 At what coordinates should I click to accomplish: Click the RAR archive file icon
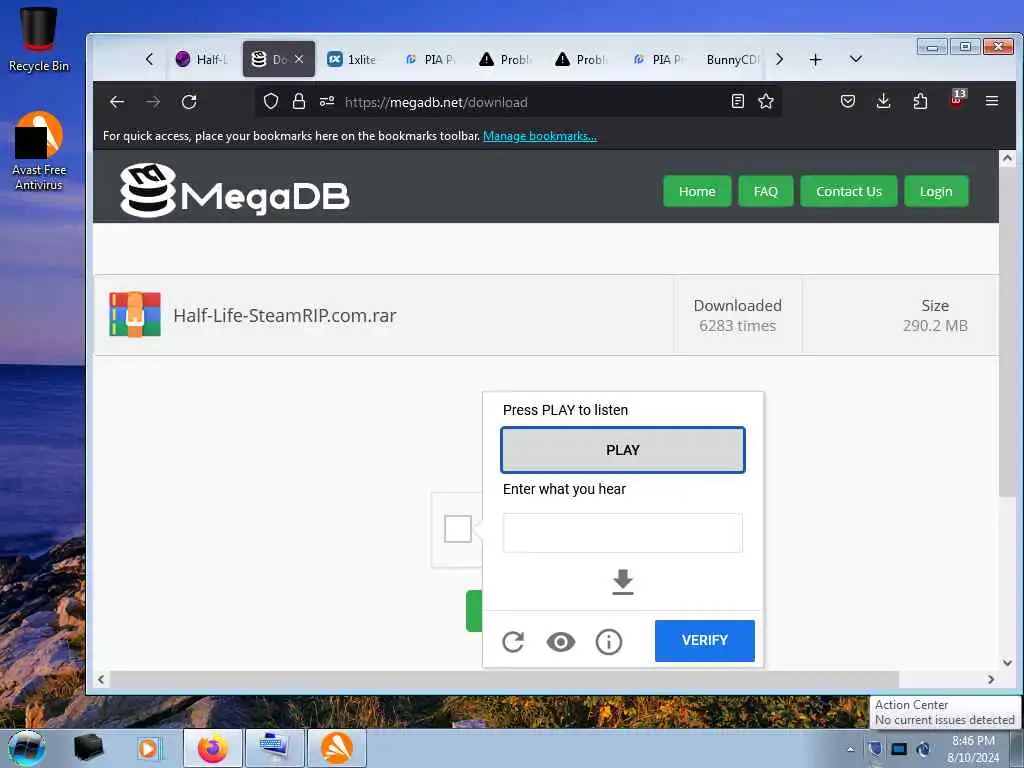pyautogui.click(x=135, y=315)
